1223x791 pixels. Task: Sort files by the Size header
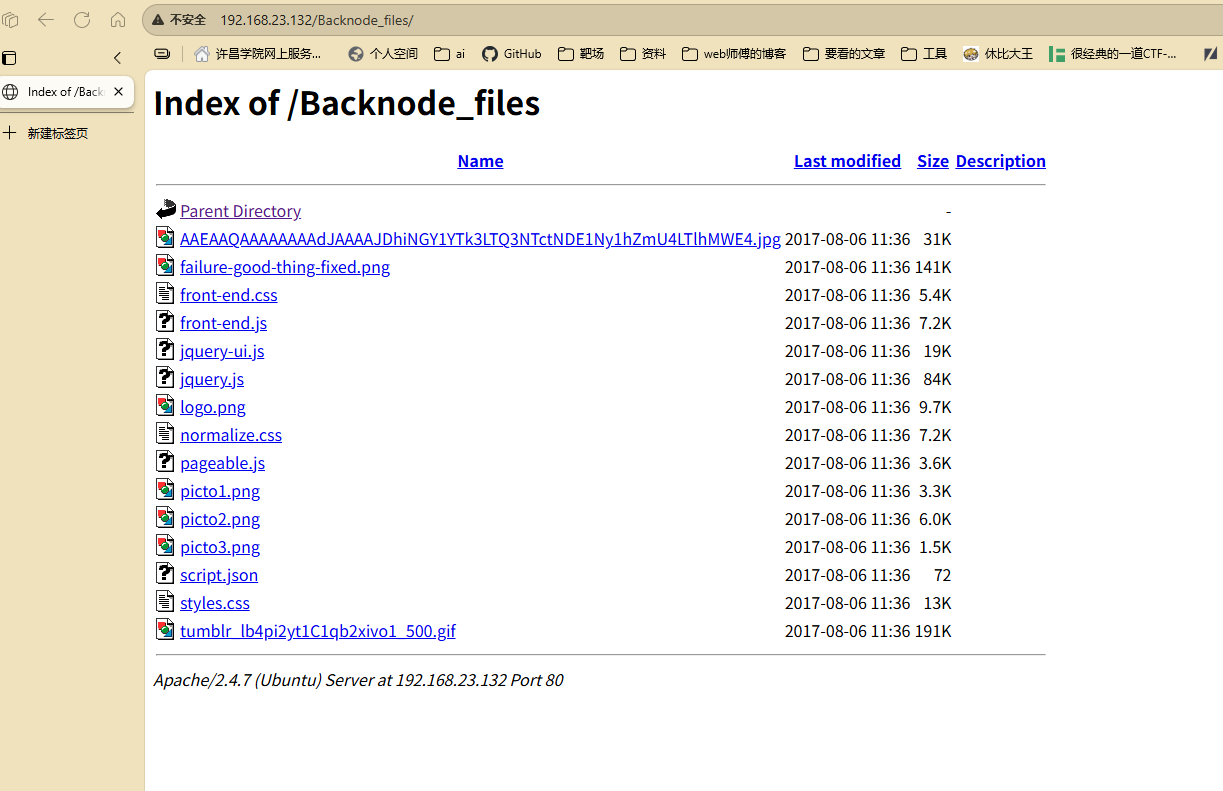pyautogui.click(x=932, y=161)
